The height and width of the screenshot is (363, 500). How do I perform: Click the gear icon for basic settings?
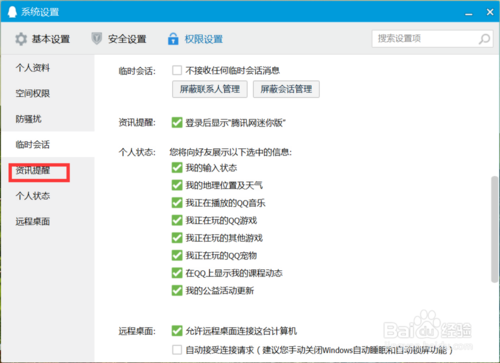tap(21, 39)
